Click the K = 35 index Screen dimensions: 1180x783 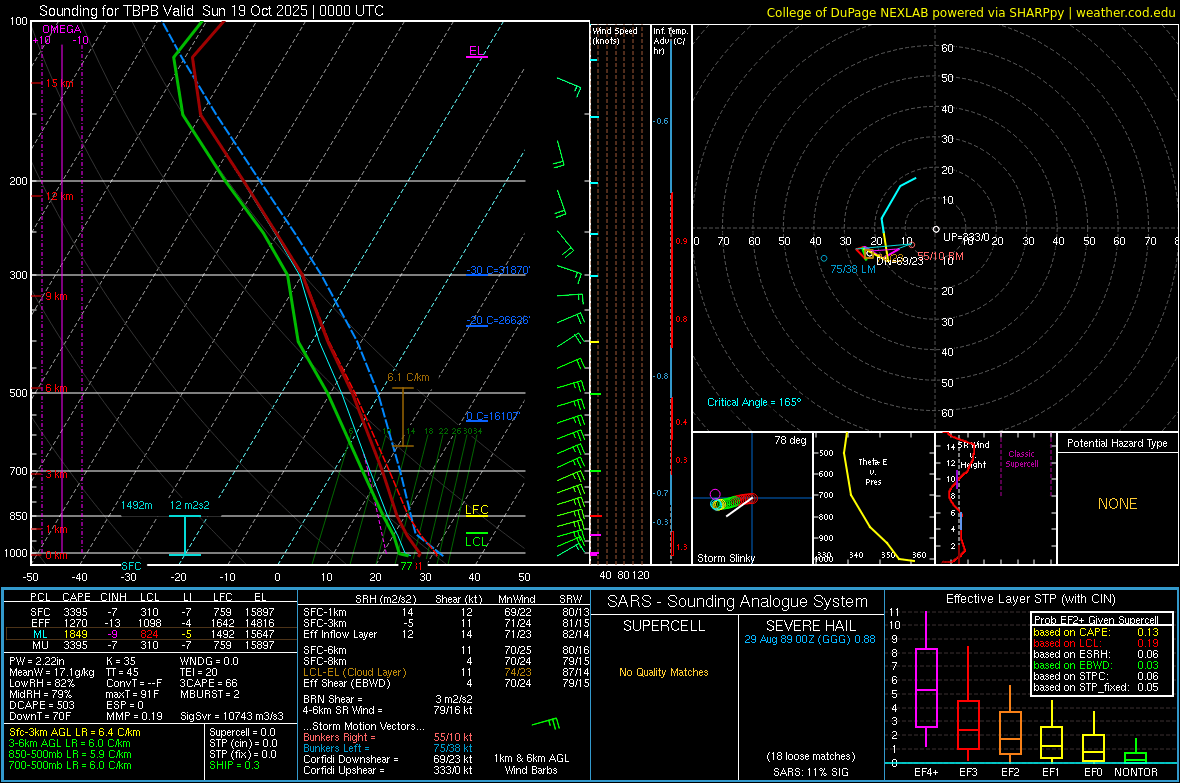click(x=120, y=661)
